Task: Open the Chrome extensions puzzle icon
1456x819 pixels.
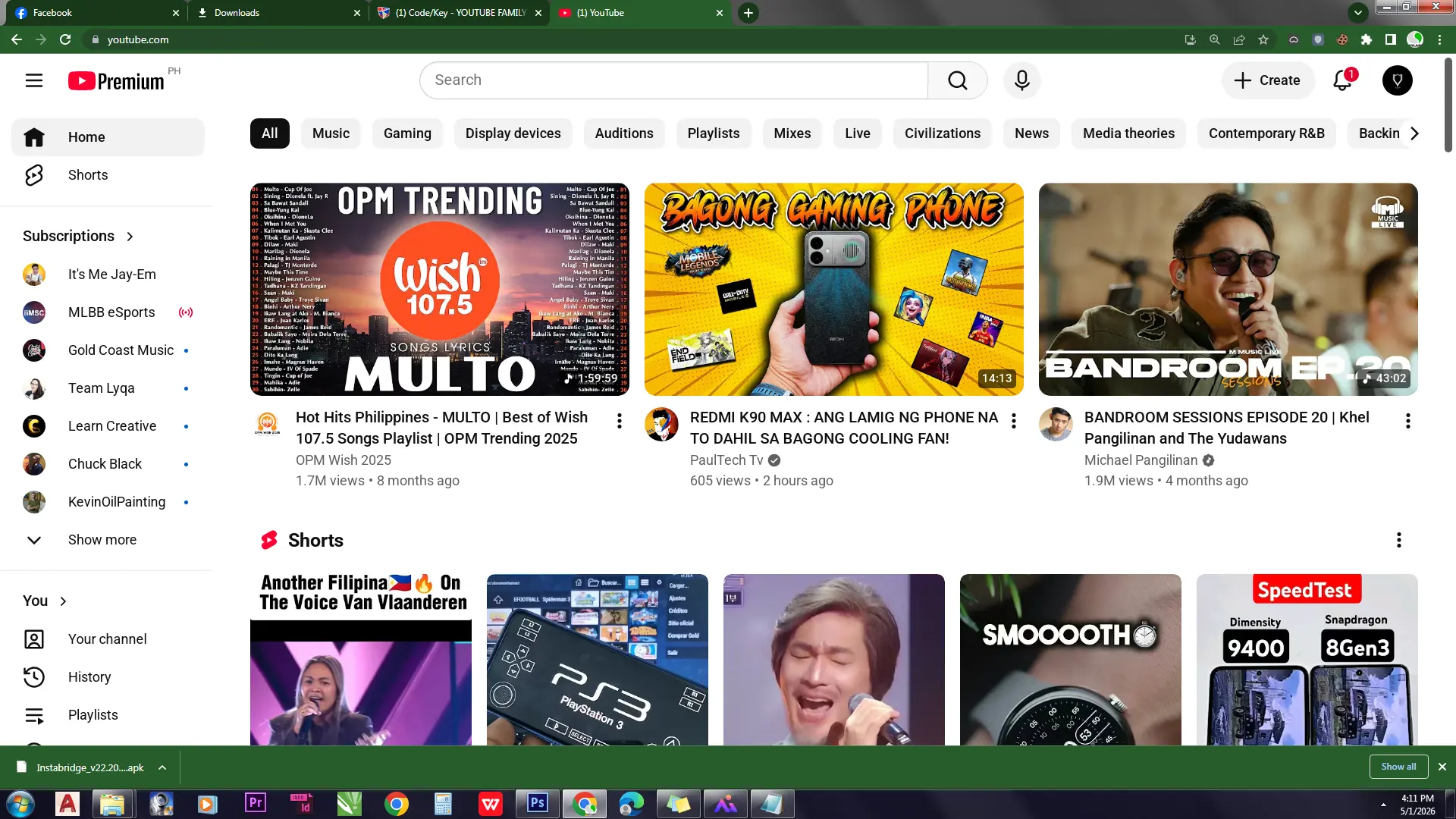Action: [x=1367, y=39]
